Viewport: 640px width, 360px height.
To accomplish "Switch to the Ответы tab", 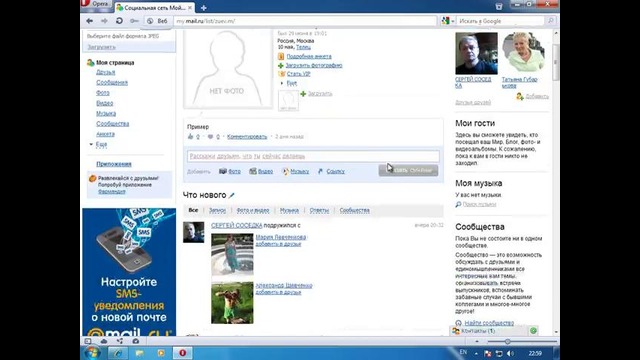I will (319, 210).
